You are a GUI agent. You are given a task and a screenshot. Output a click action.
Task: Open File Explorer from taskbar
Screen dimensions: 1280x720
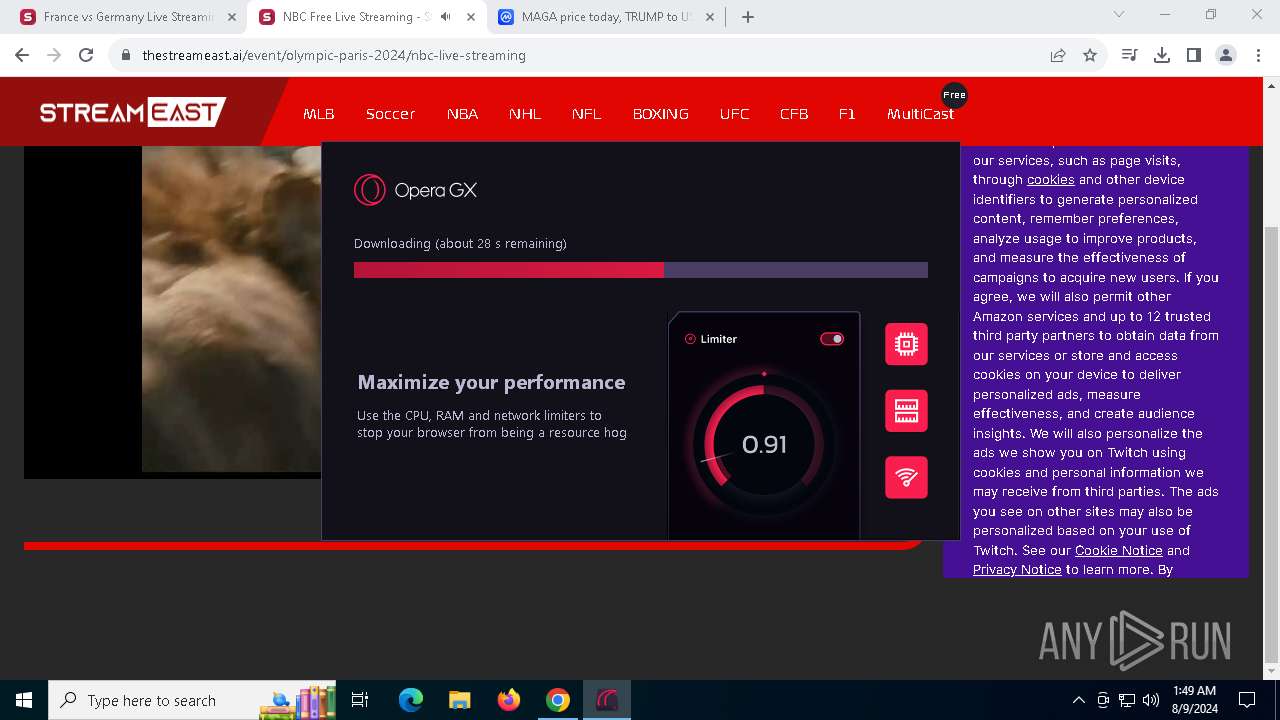coord(459,700)
